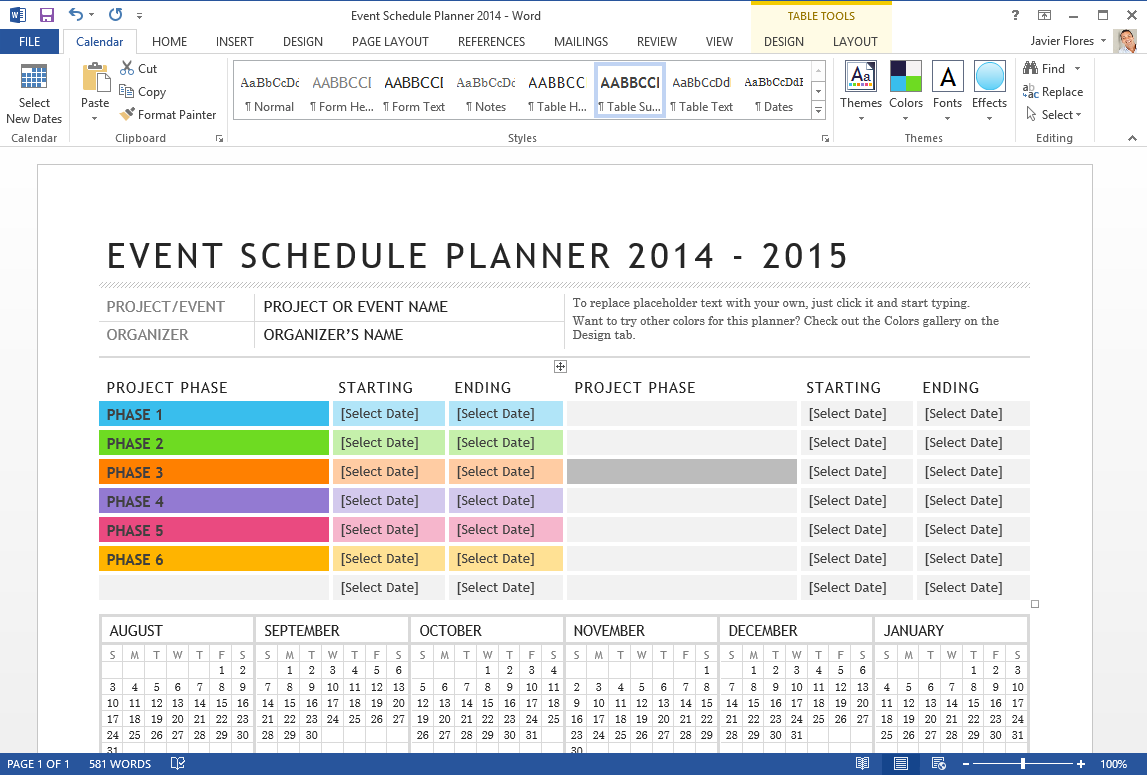Click the Redo repeat icon
This screenshot has height=775, width=1147.
pos(115,15)
